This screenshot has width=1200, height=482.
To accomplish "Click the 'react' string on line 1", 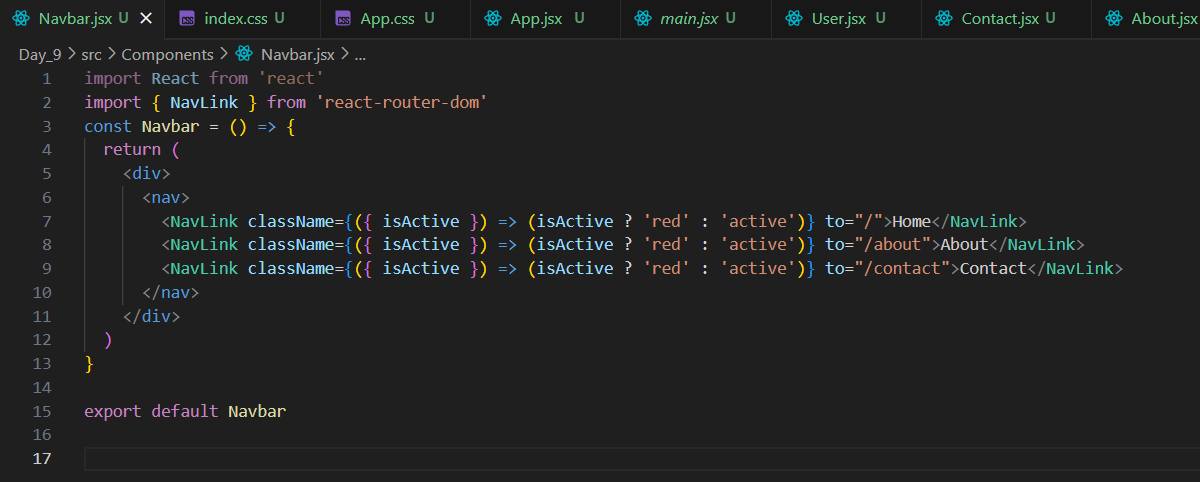I will coord(290,78).
